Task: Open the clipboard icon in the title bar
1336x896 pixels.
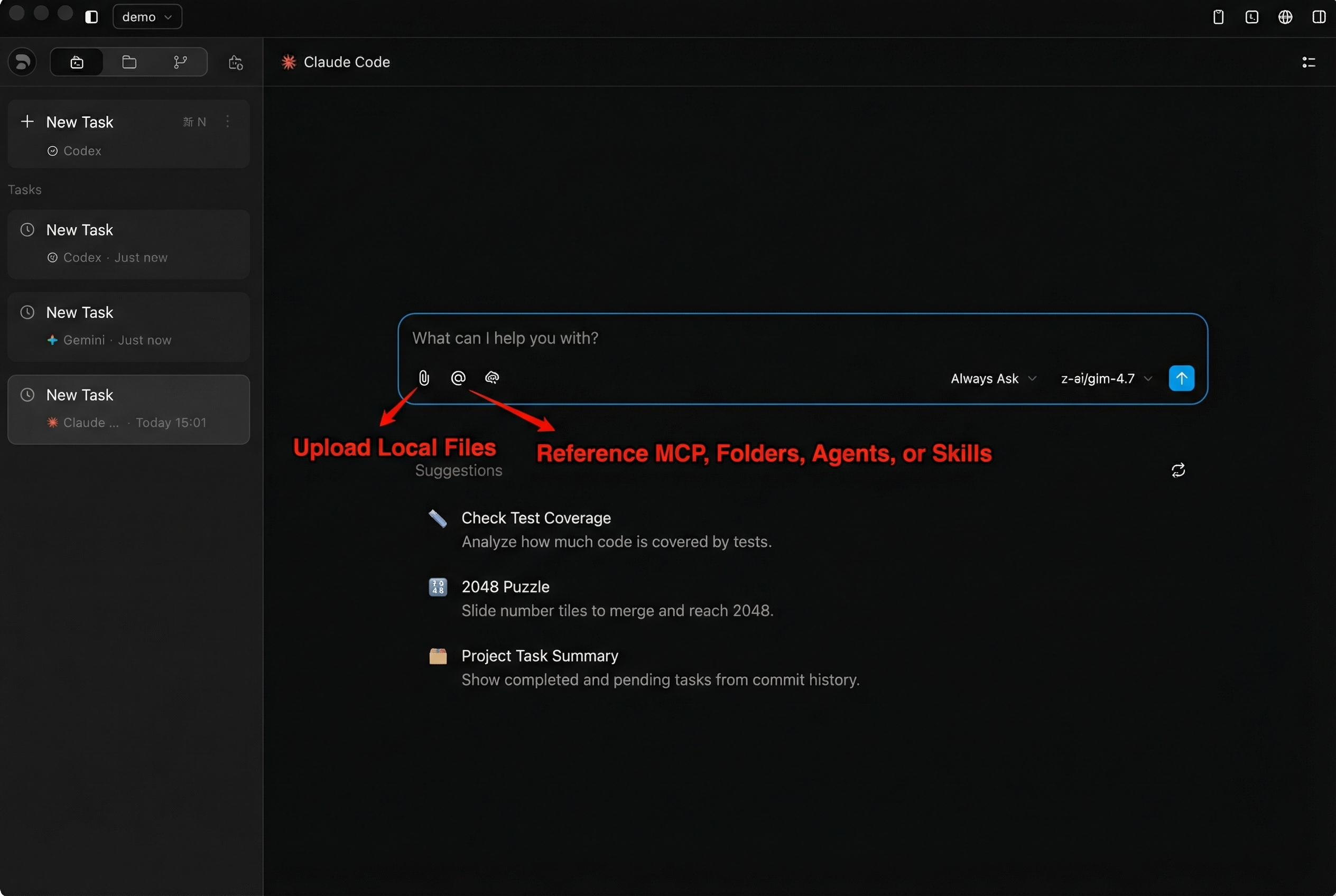Action: 1218,17
